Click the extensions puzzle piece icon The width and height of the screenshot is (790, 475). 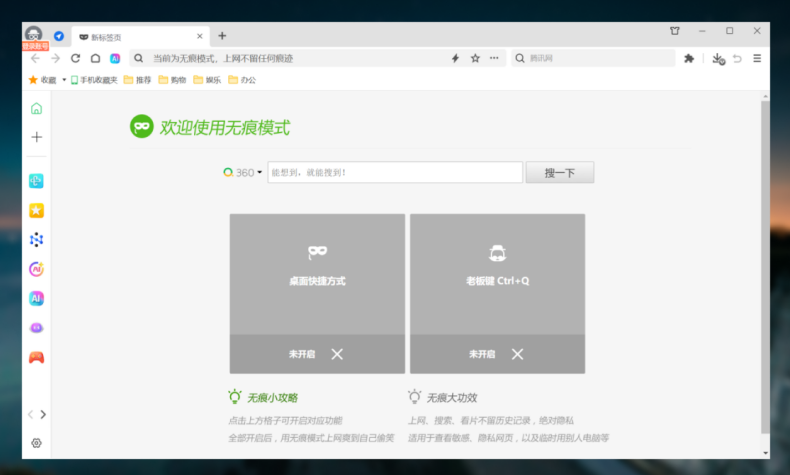point(689,59)
